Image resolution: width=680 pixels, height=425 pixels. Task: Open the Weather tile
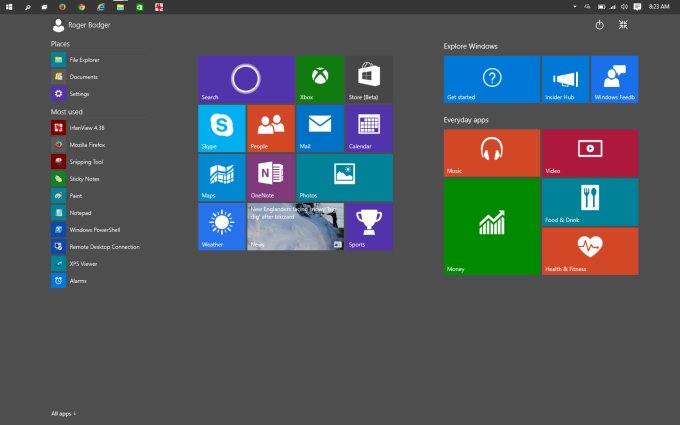221,226
